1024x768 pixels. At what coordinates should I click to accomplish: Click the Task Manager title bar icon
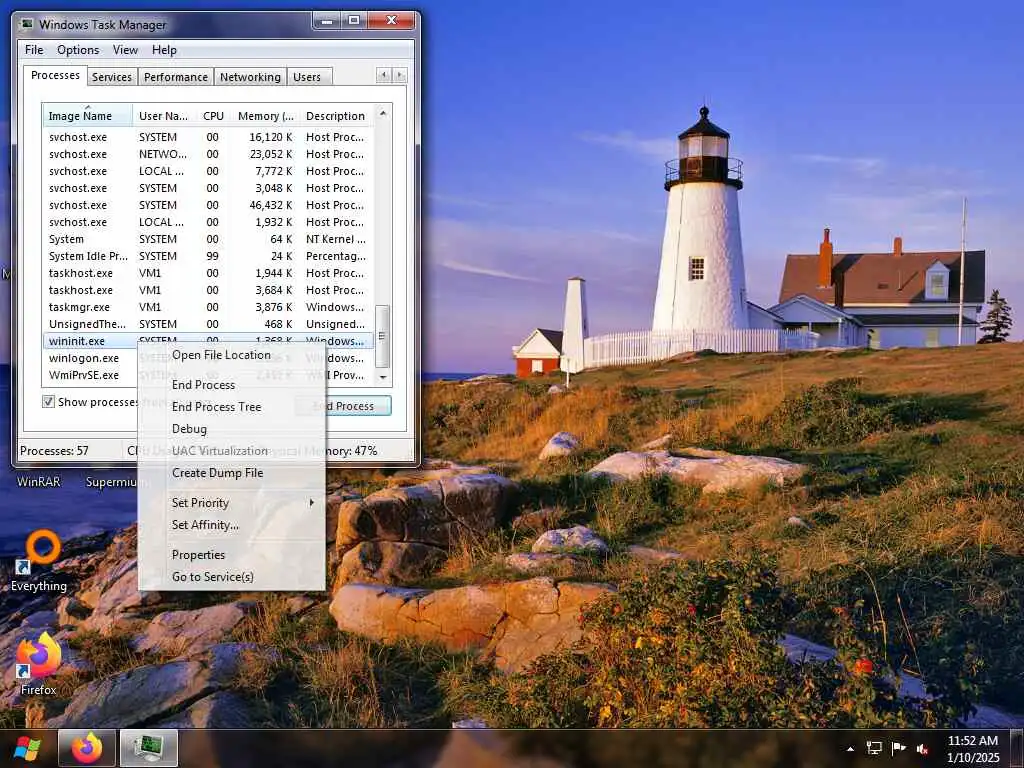(x=25, y=24)
